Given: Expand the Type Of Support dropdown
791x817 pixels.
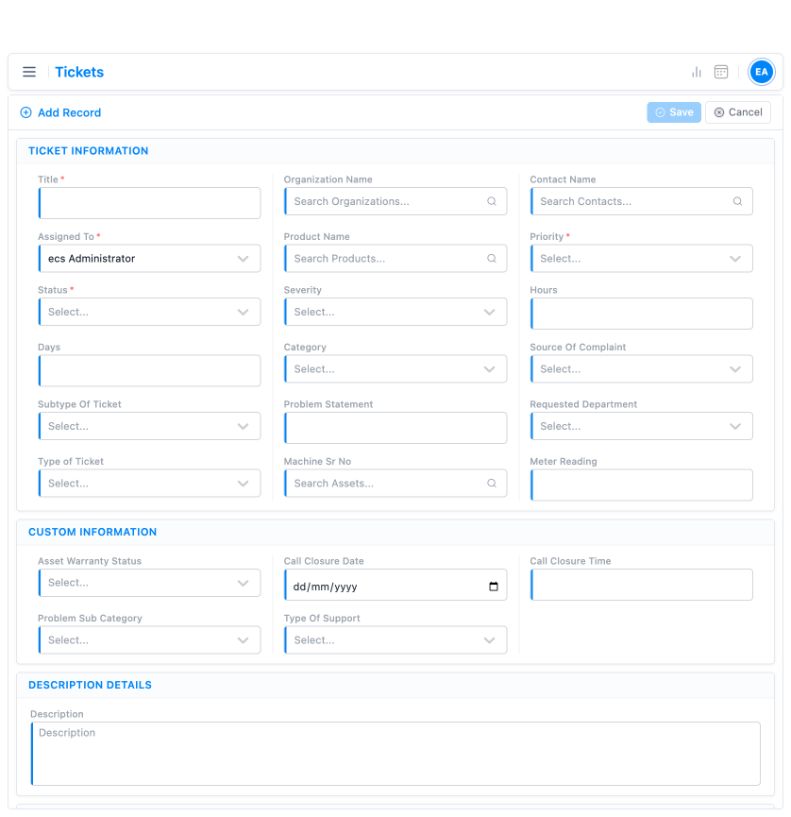Looking at the screenshot, I should tap(396, 640).
